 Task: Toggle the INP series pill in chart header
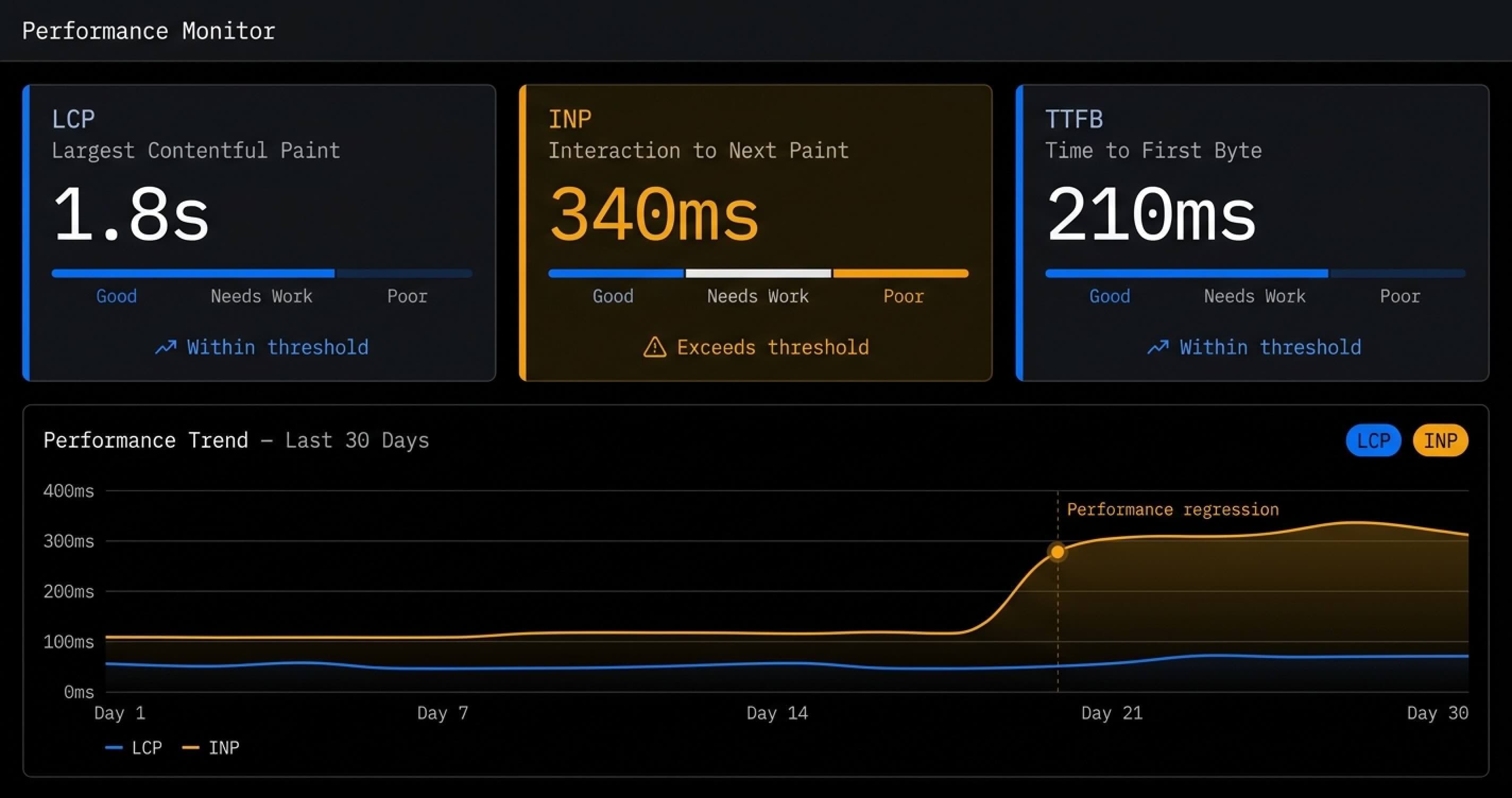[x=1440, y=440]
